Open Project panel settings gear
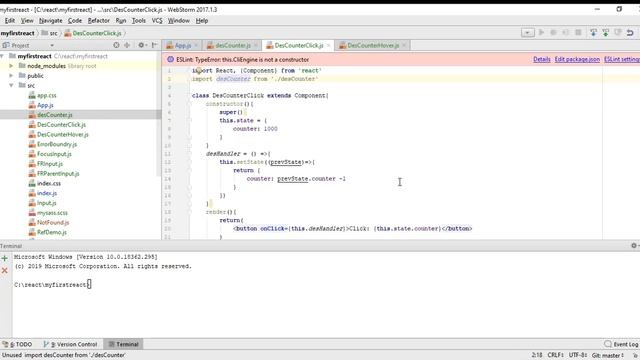Image resolution: width=640 pixels, height=360 pixels. tap(141, 45)
